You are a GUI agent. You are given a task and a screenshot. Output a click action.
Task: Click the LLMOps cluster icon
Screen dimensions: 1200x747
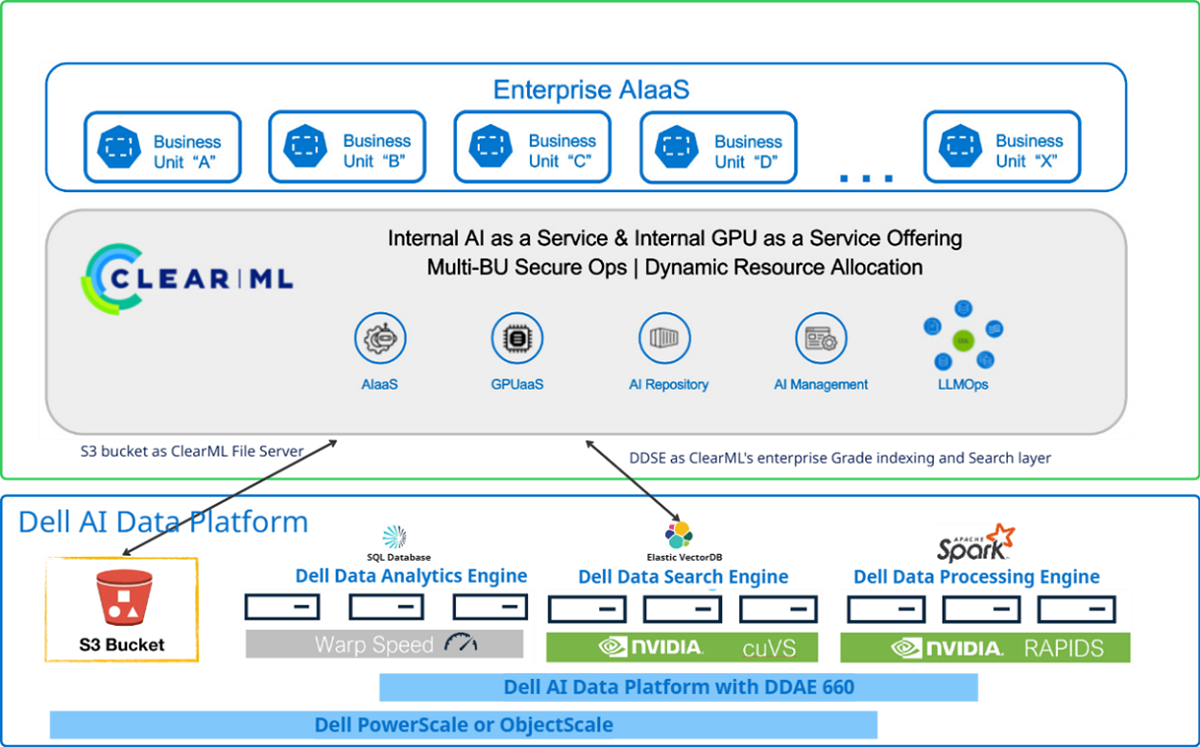[x=963, y=335]
